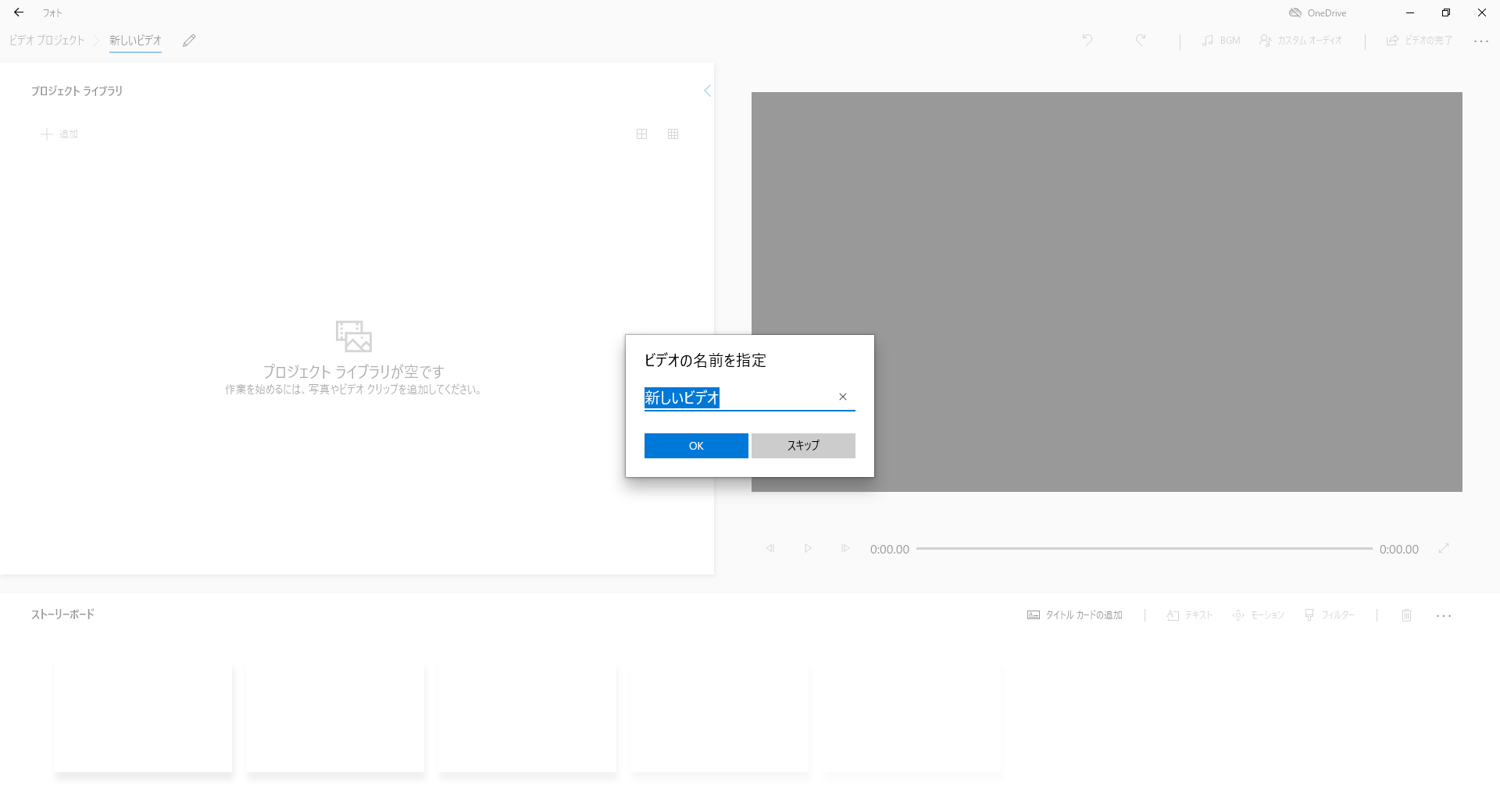1500x812 pixels.
Task: Toggle fullscreen preview icon
Action: click(1444, 548)
